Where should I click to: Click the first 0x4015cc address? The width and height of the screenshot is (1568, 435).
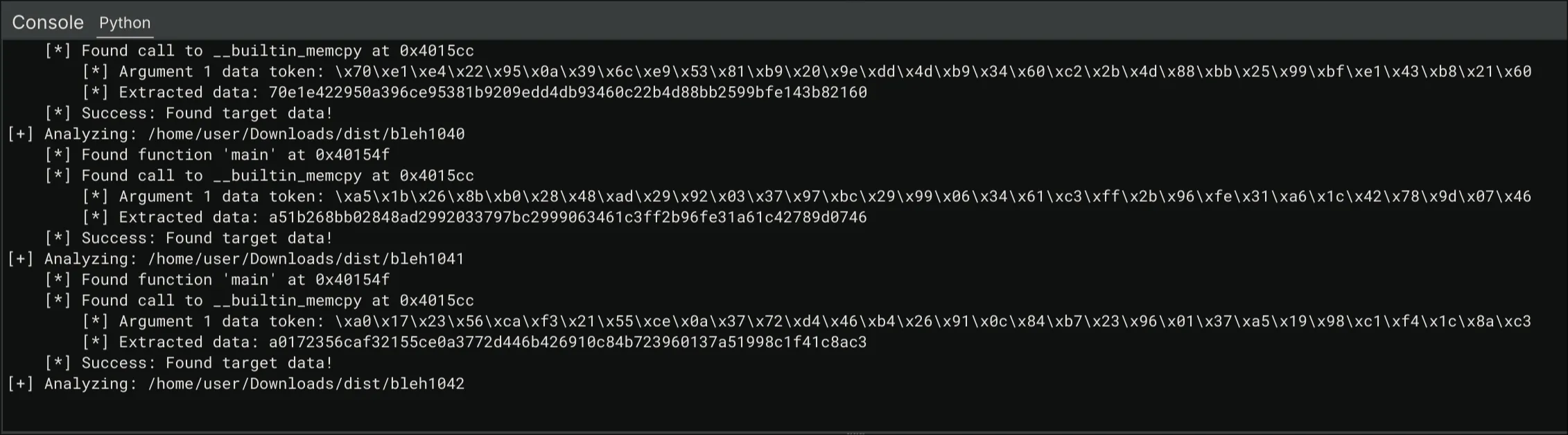pyautogui.click(x=436, y=51)
